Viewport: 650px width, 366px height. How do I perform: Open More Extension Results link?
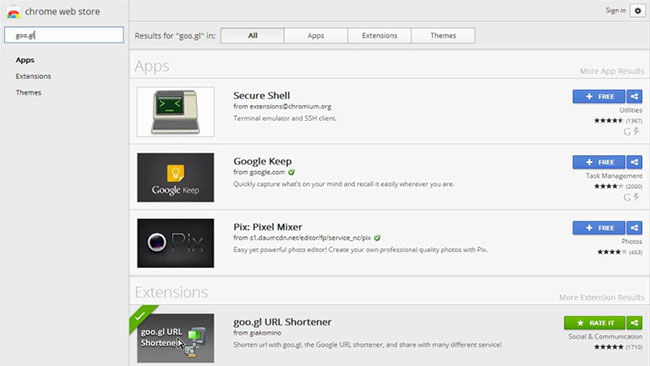(x=601, y=298)
